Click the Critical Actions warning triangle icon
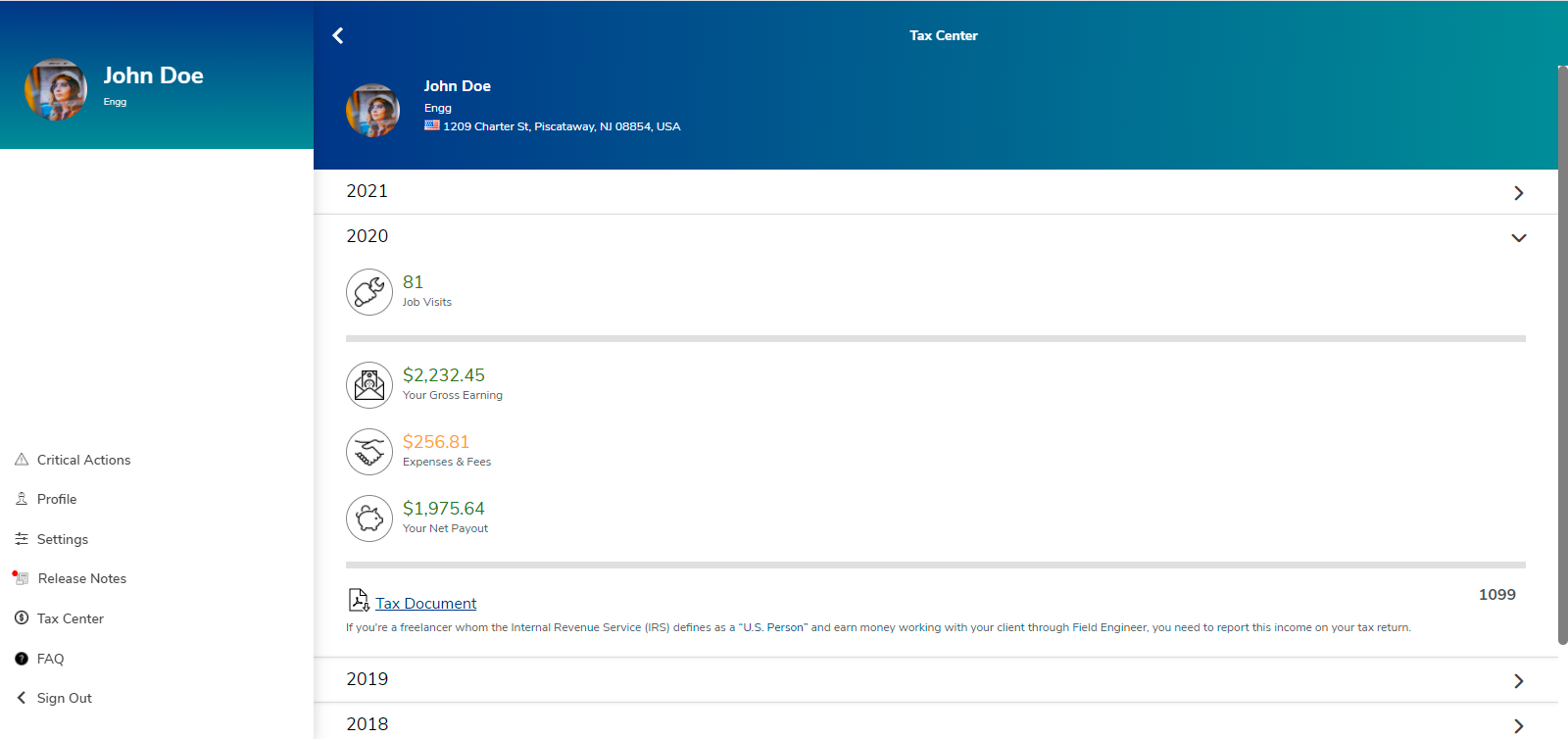The width and height of the screenshot is (1568, 739). tap(22, 460)
